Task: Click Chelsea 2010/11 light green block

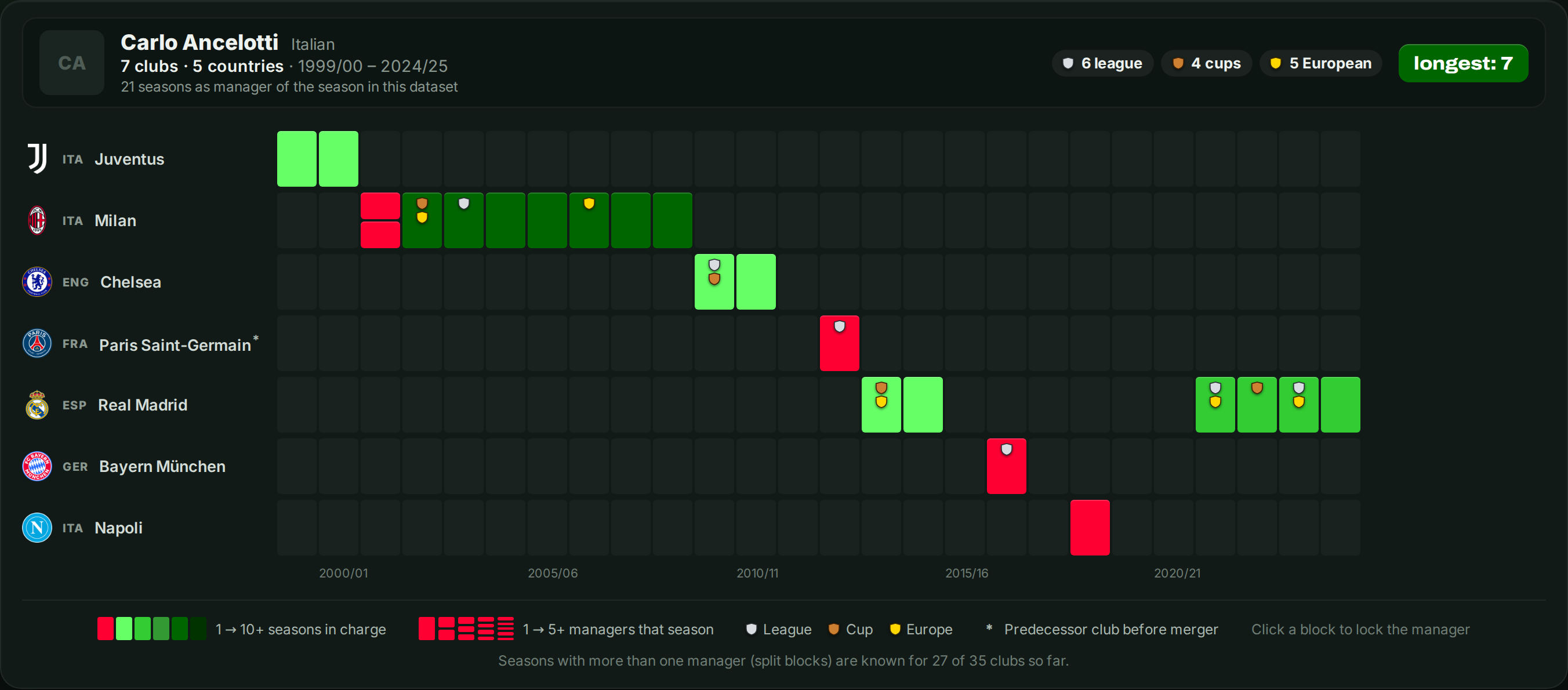Action: 756,282
